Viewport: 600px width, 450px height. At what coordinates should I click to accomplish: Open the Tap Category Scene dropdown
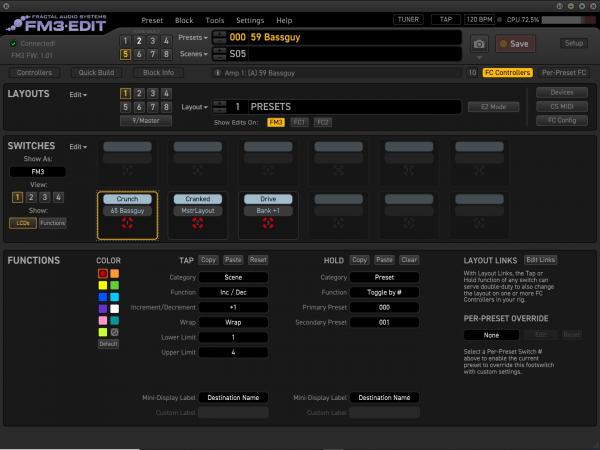[233, 277]
